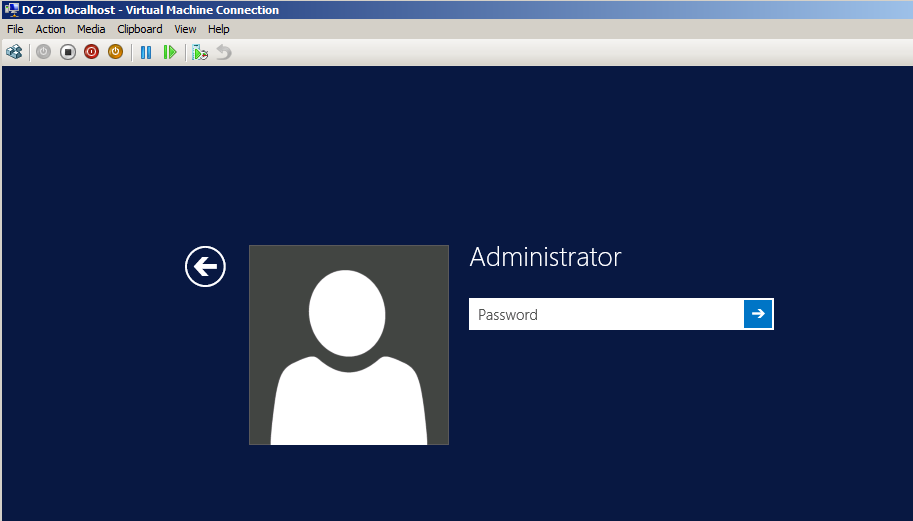Click the greyed-out Start power icon

(x=43, y=52)
